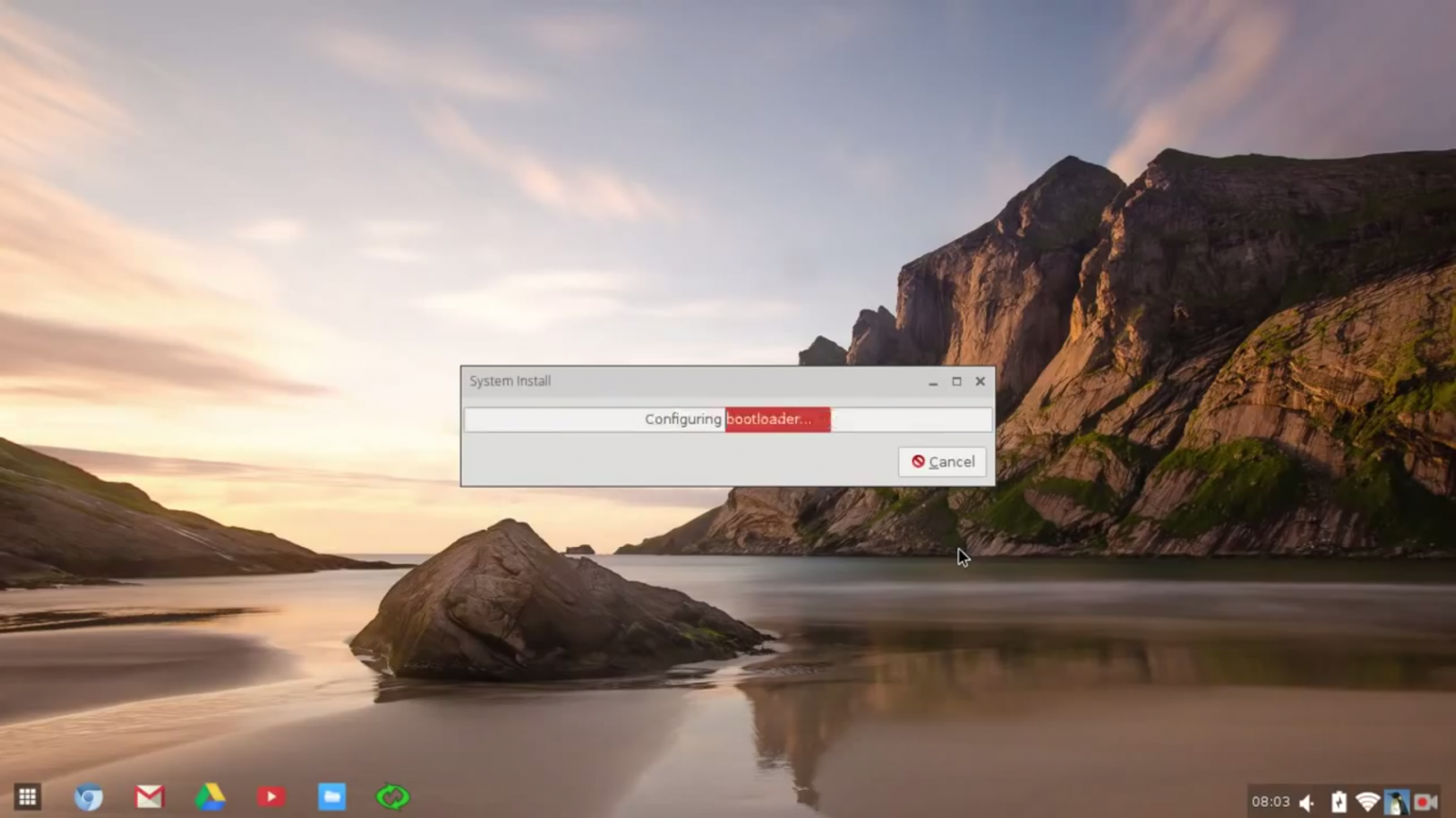This screenshot has height=818, width=1456.
Task: Open the Files app in the shelf
Action: (332, 797)
